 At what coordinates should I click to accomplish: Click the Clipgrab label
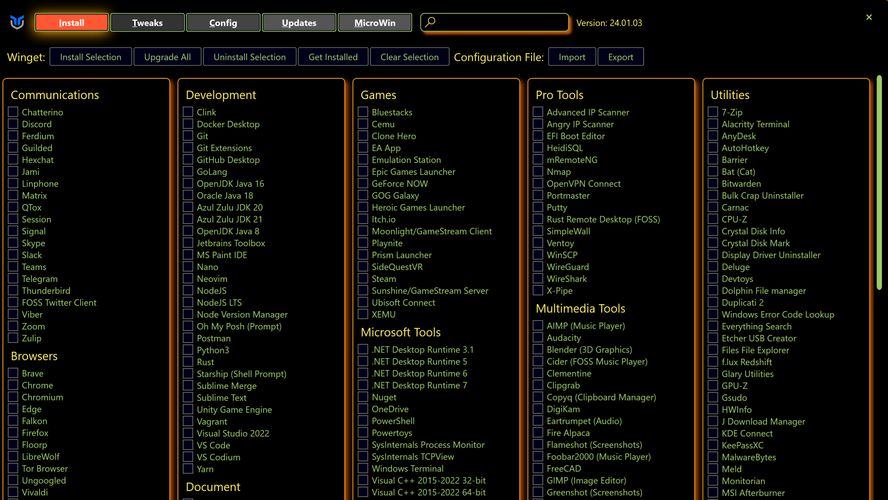[563, 385]
